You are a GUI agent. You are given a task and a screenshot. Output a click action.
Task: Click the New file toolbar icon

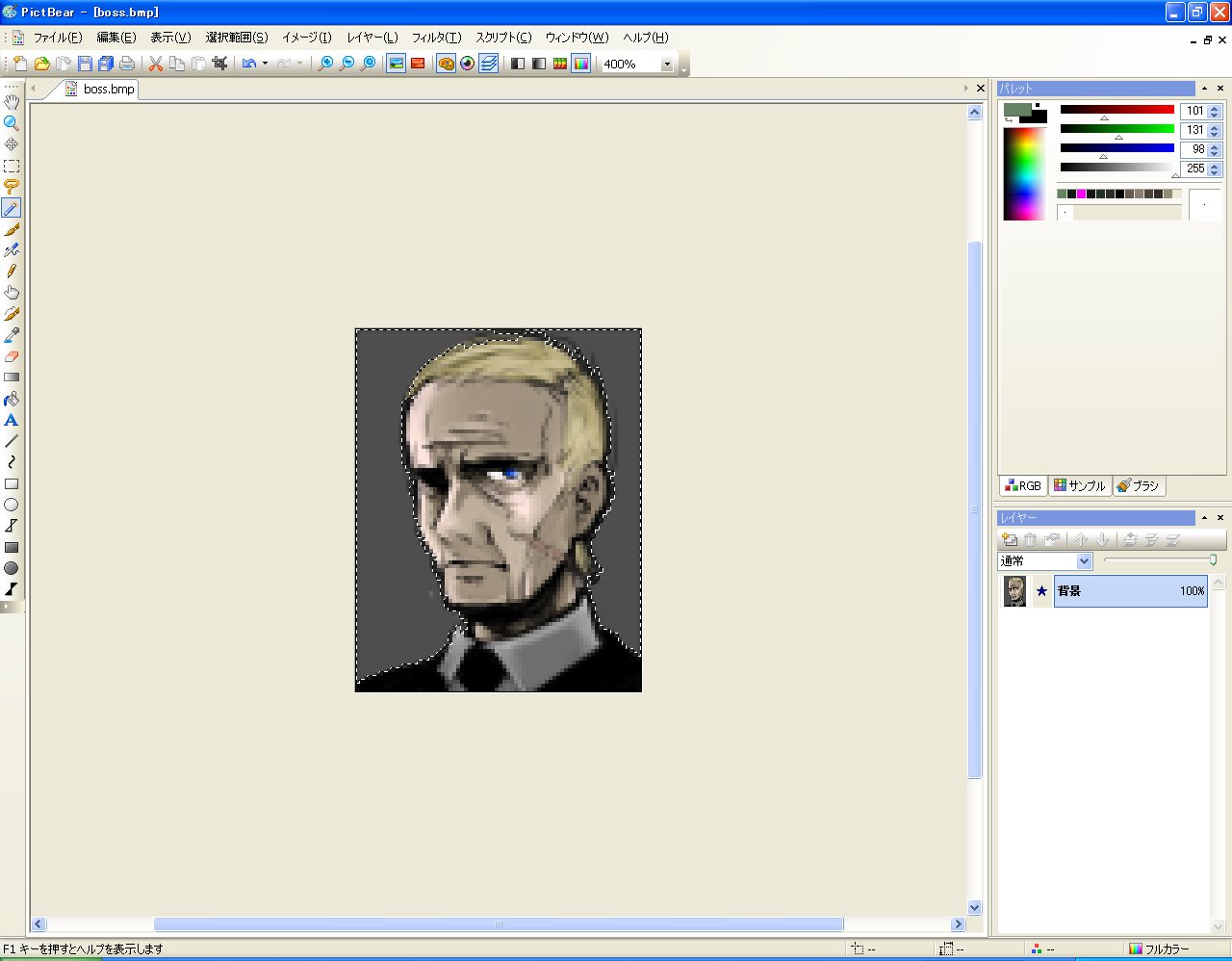21,64
